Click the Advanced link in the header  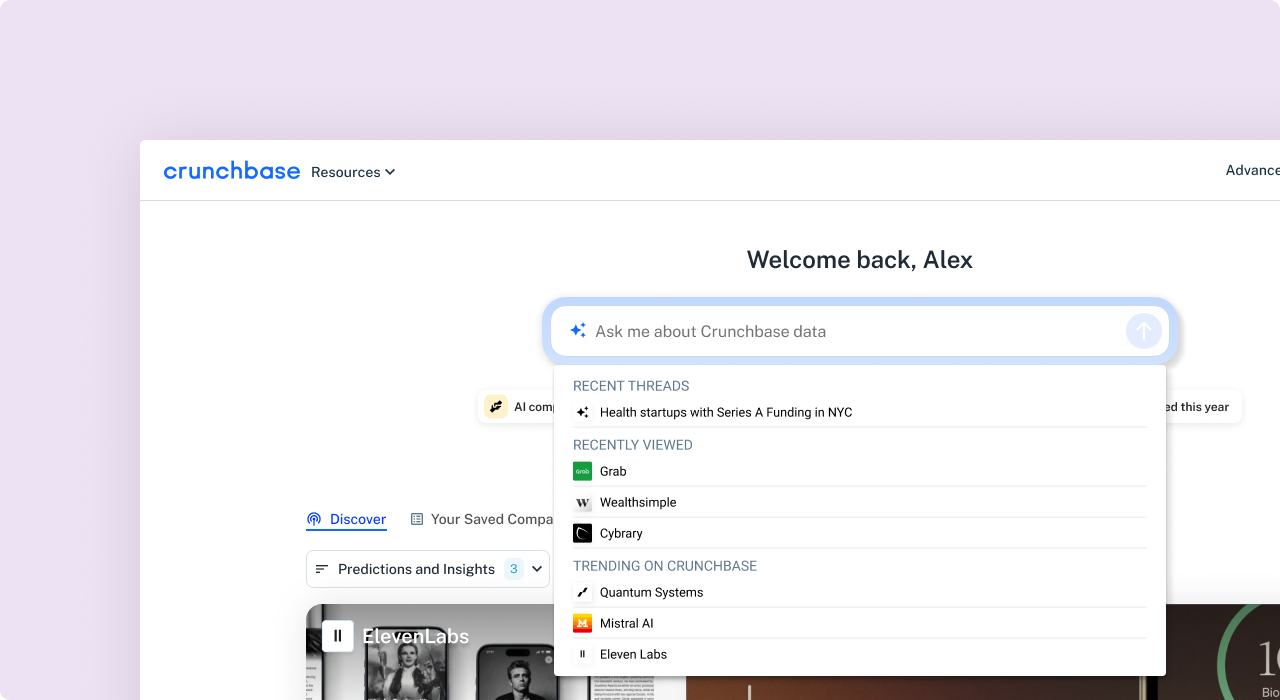tap(1252, 170)
